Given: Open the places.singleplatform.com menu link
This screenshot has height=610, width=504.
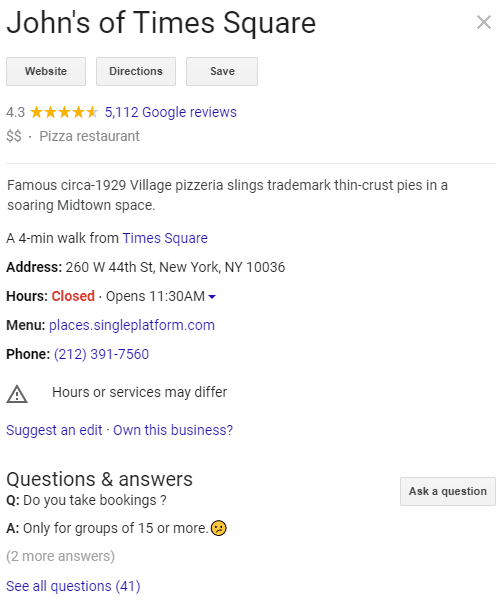Looking at the screenshot, I should 132,325.
